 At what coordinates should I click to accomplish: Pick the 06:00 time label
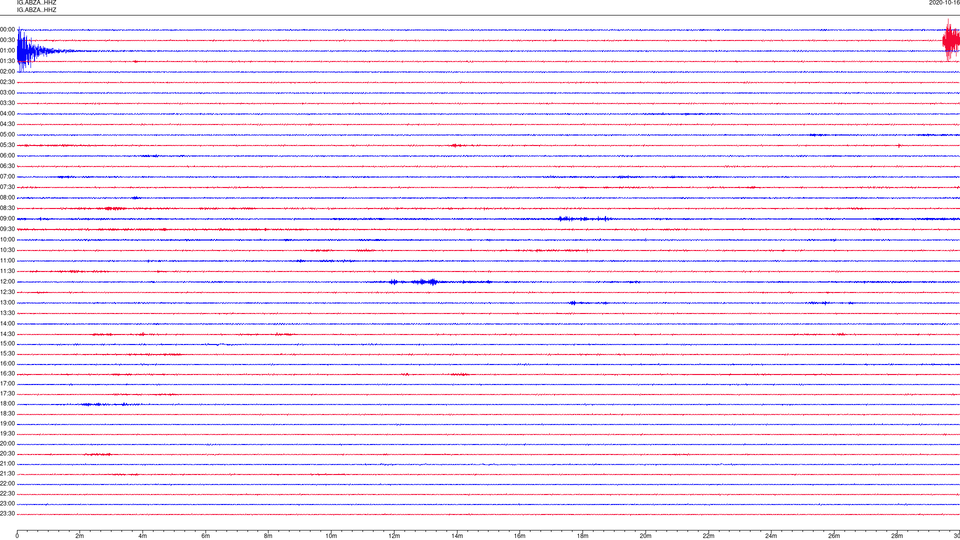point(7,156)
